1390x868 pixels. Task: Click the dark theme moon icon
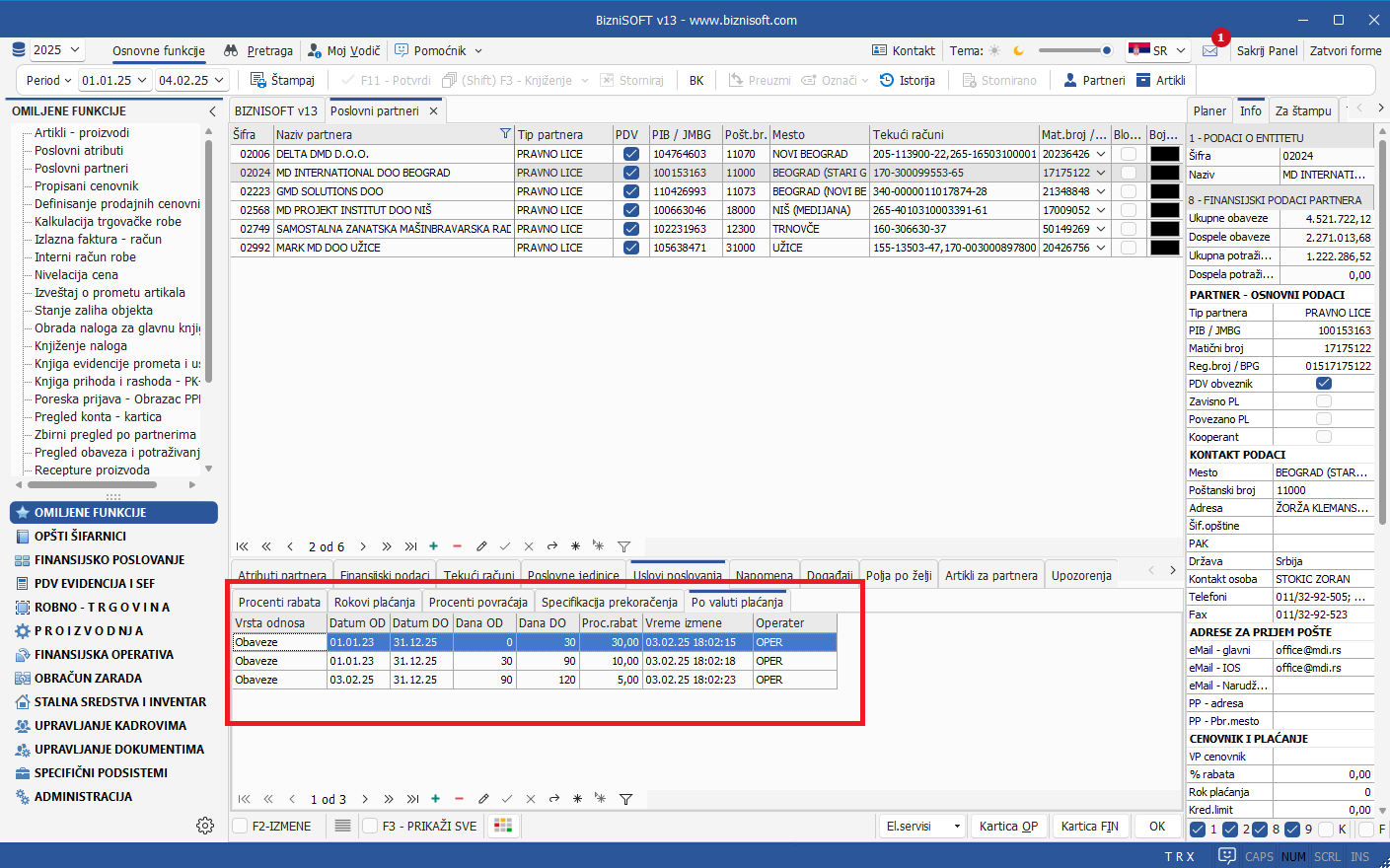coord(1019,50)
